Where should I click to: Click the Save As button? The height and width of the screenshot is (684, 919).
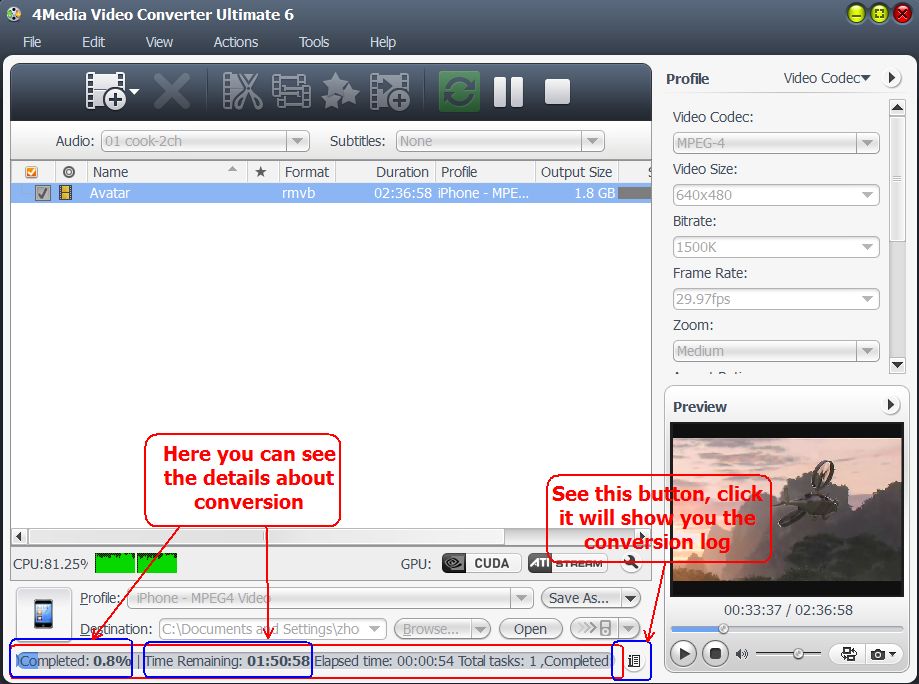click(580, 598)
